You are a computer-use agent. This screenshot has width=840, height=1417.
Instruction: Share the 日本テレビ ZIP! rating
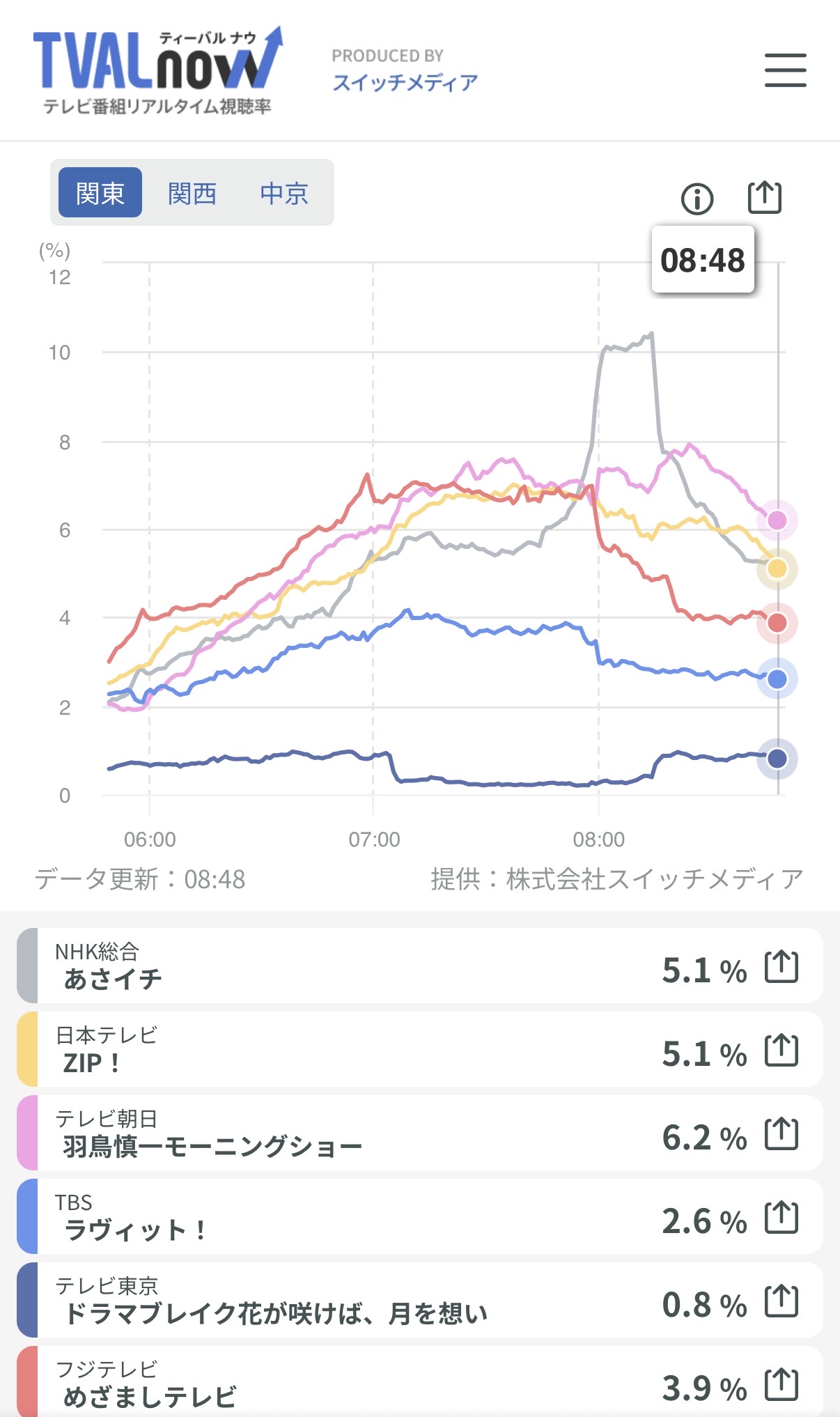[x=781, y=1051]
